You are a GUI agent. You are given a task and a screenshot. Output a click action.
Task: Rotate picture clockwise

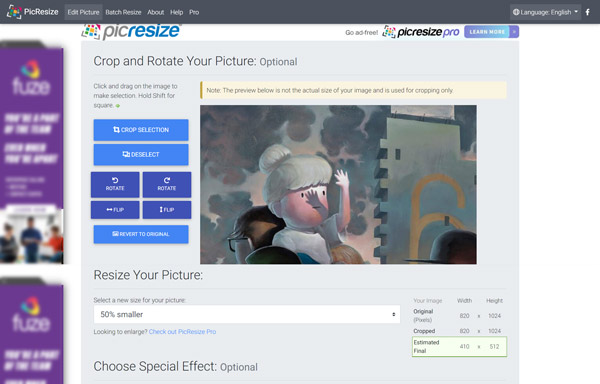[x=167, y=184]
